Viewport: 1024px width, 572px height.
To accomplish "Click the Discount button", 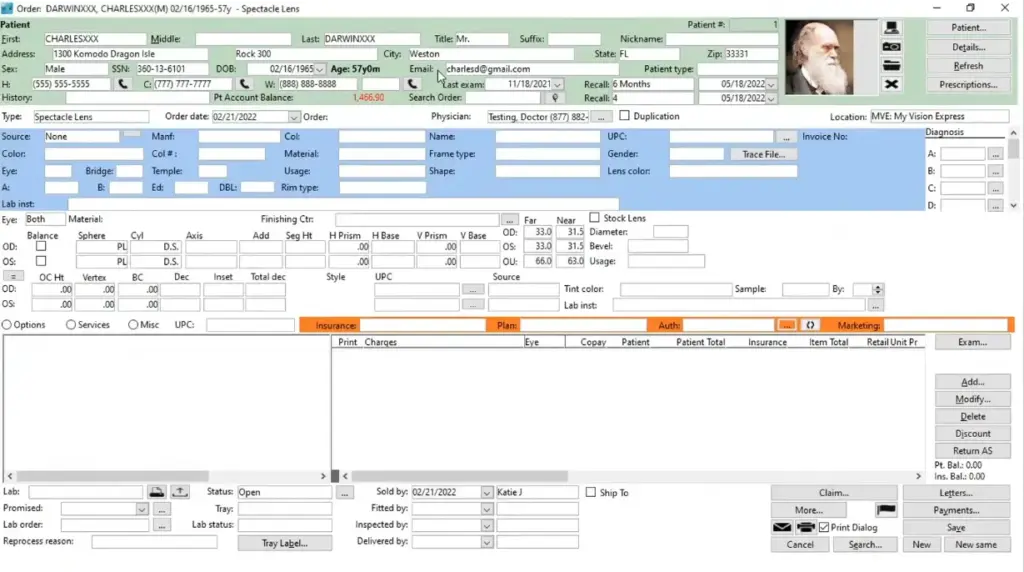I will pos(972,434).
